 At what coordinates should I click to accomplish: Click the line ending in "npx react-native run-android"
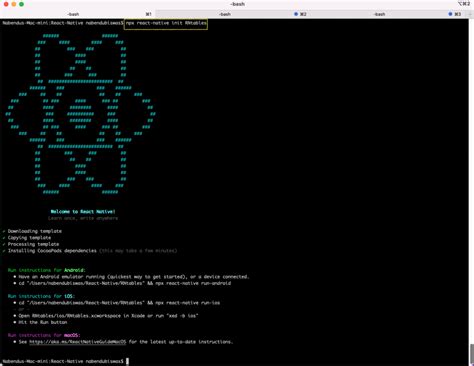pos(122,283)
